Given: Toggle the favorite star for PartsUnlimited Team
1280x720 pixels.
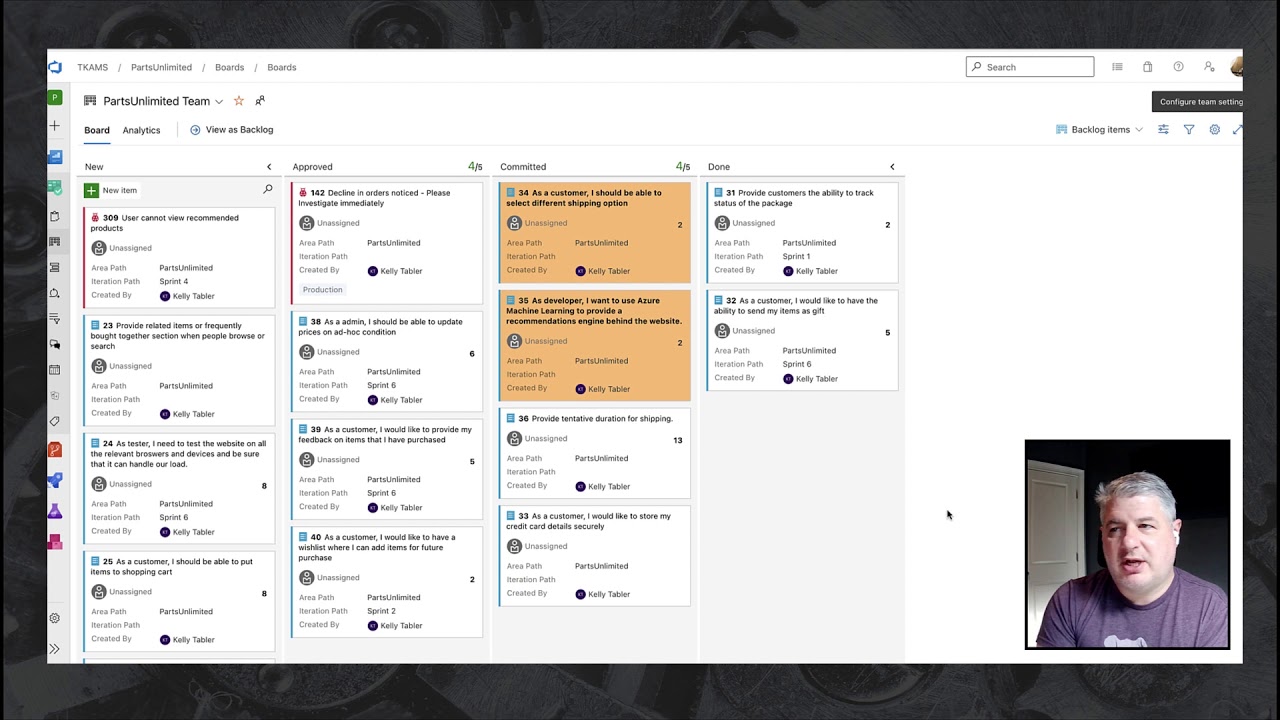Looking at the screenshot, I should coord(238,101).
